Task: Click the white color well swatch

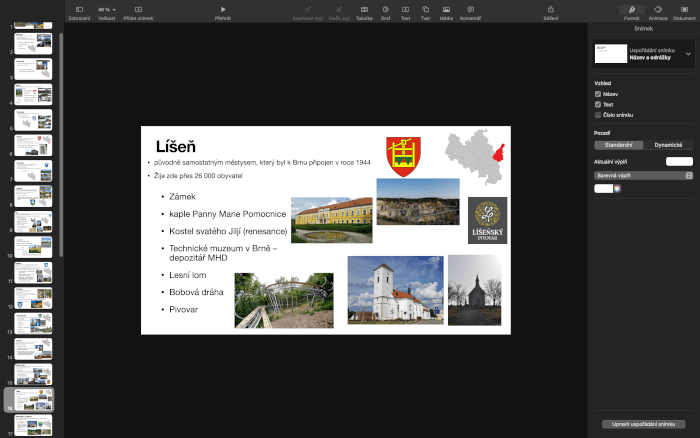Action: (x=604, y=189)
